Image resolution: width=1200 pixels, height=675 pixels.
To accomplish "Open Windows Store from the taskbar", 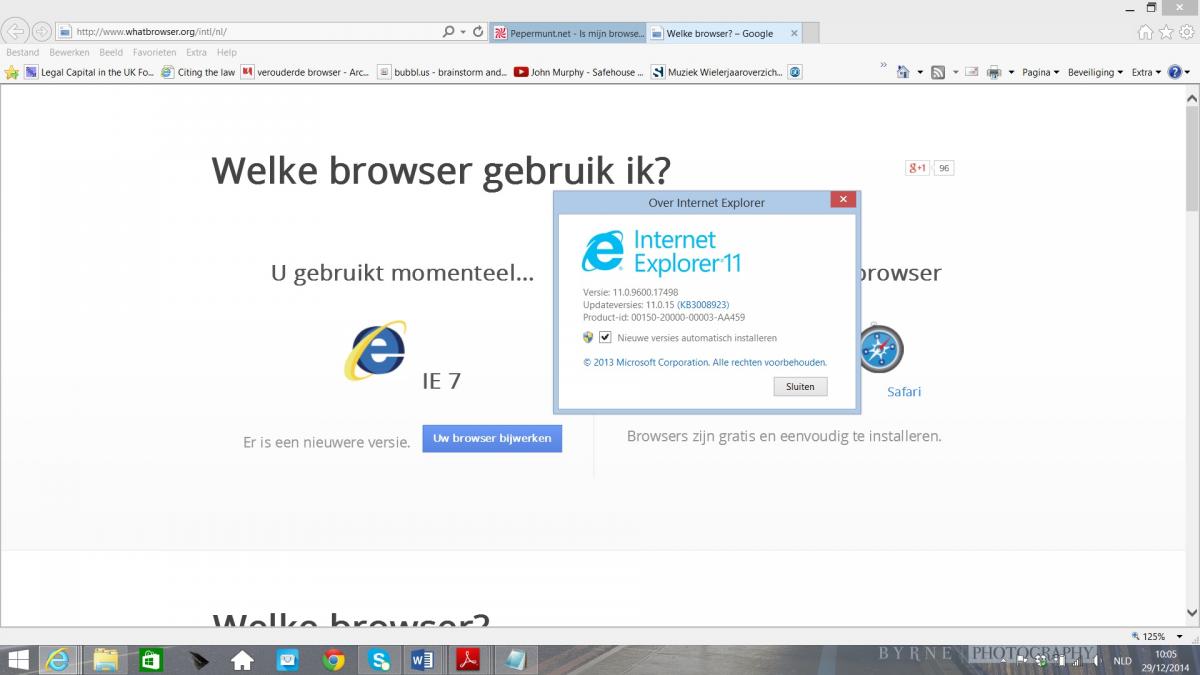I will click(151, 660).
